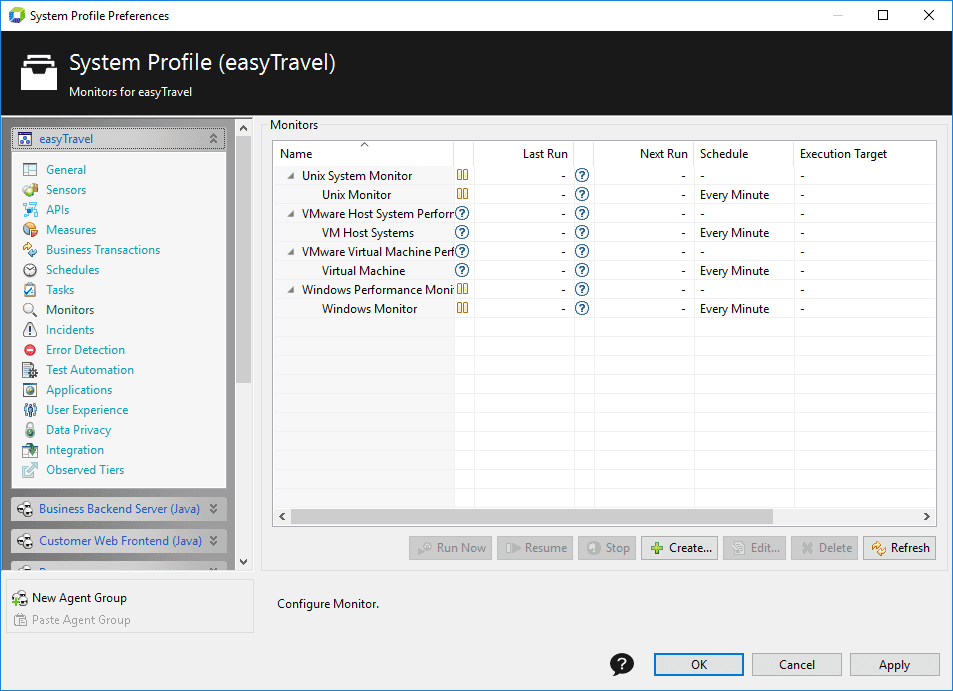The height and width of the screenshot is (691, 953).
Task: Collapse the VMware Host System Performance node
Action: tap(291, 214)
